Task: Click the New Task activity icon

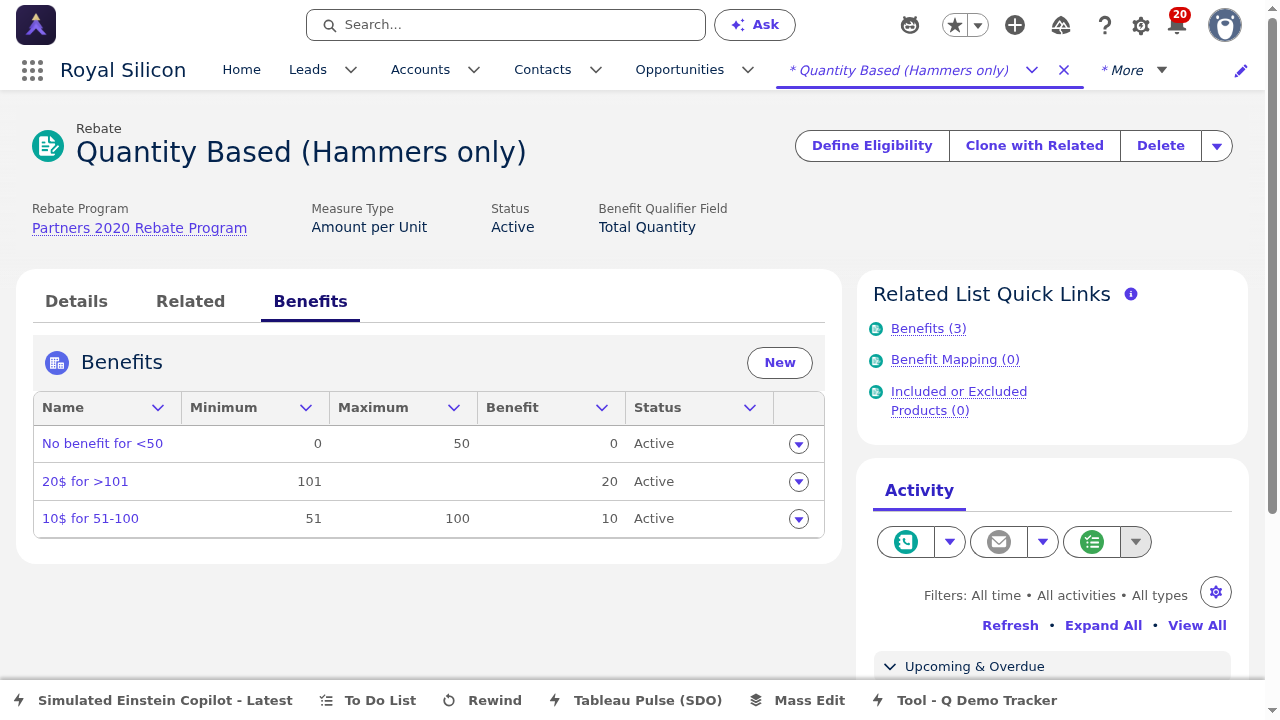Action: click(1092, 542)
